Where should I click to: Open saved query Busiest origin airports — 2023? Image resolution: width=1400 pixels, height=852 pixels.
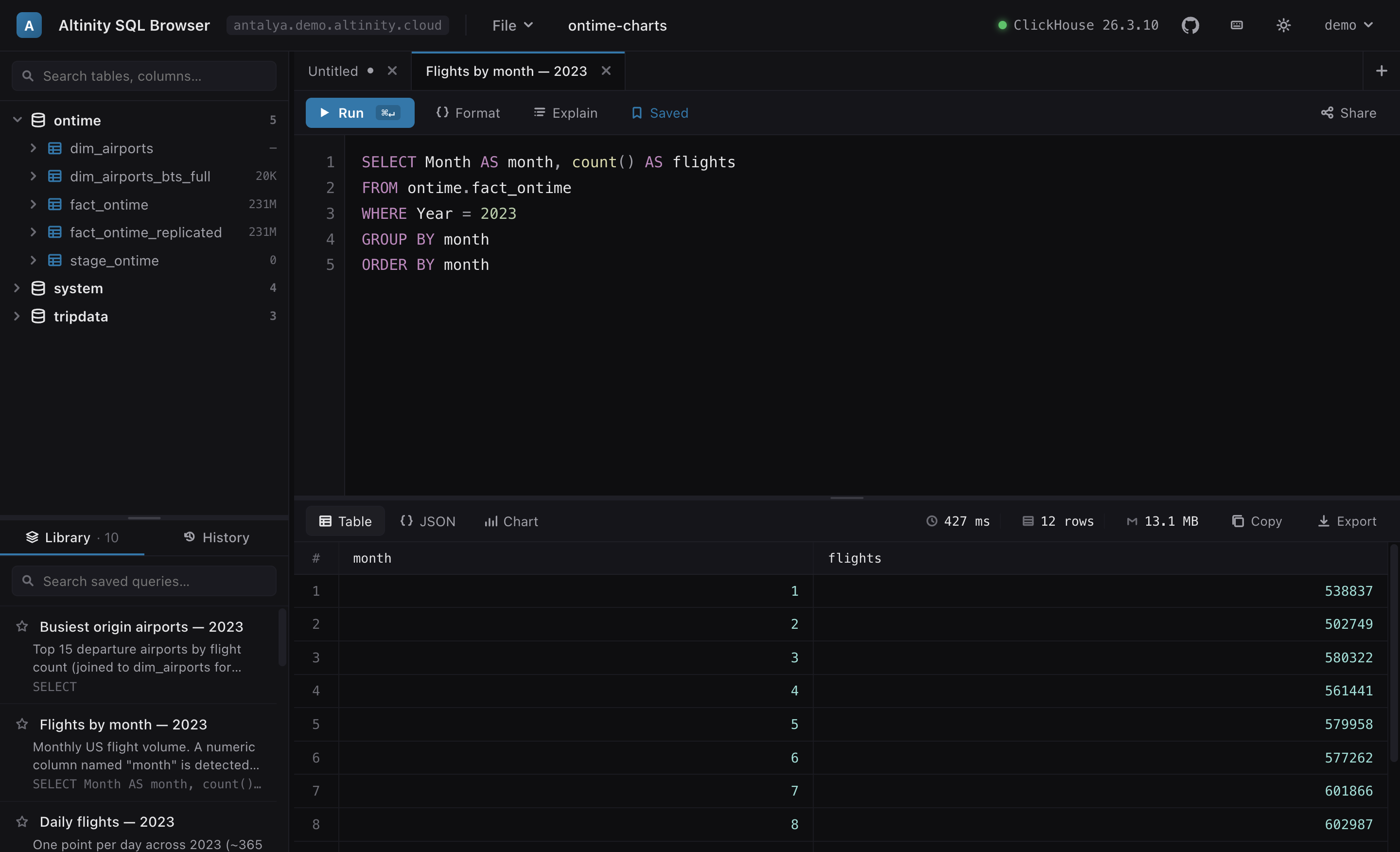tap(141, 626)
